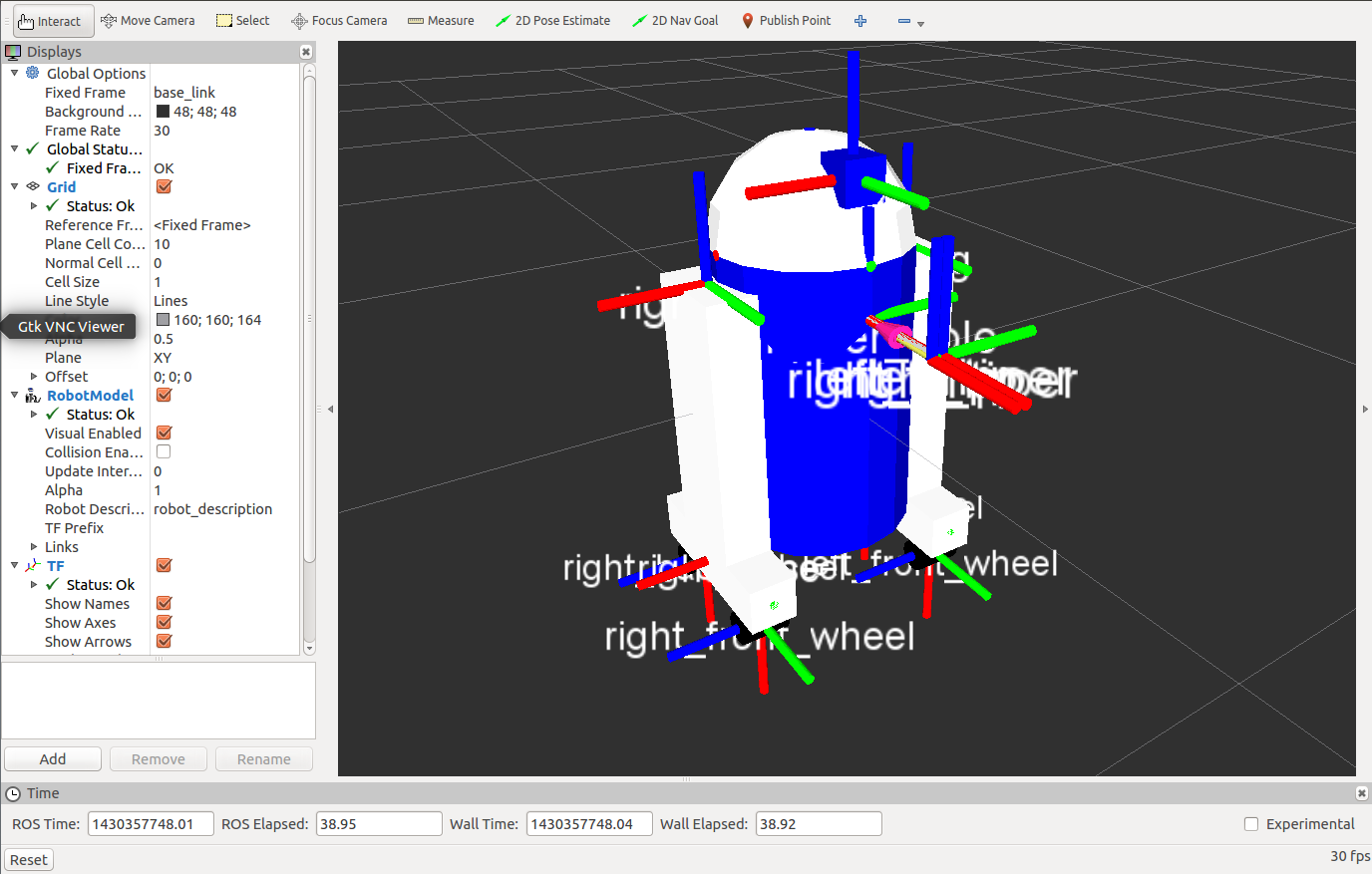Viewport: 1372px width, 874px height.
Task: Expand the Grid Status: Ok row
Action: click(x=34, y=205)
